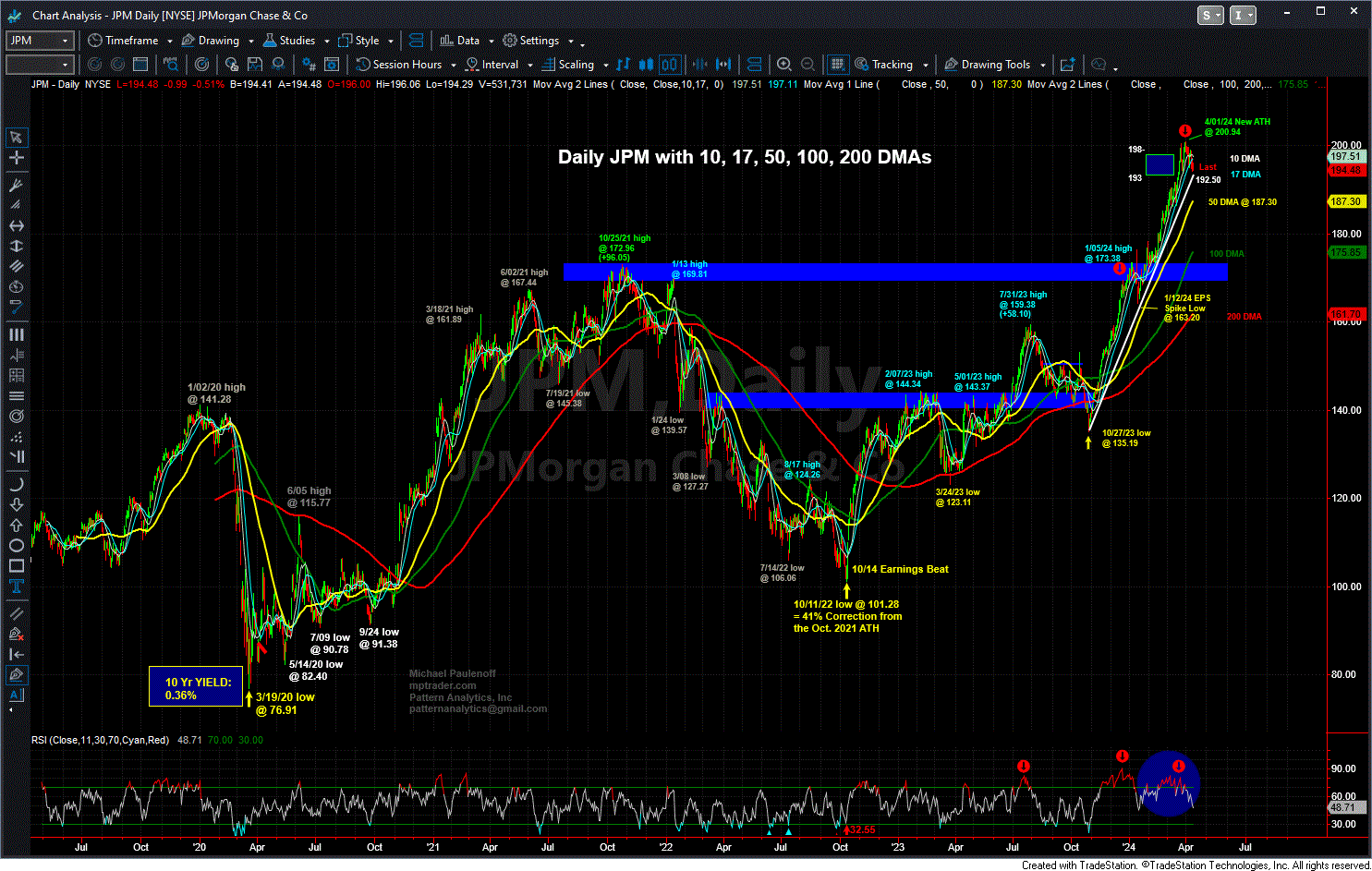This screenshot has width=1372, height=871.
Task: Open the Scaling menu
Action: pos(567,65)
